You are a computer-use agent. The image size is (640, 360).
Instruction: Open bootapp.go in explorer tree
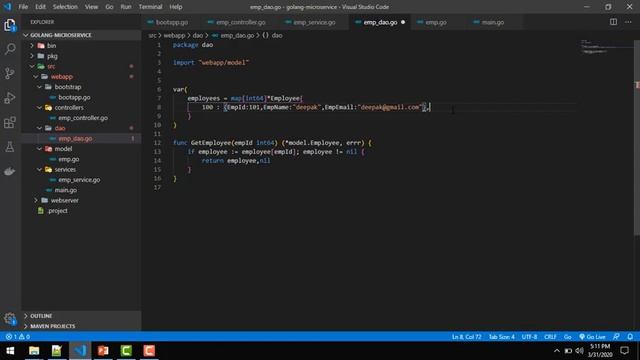tap(74, 97)
